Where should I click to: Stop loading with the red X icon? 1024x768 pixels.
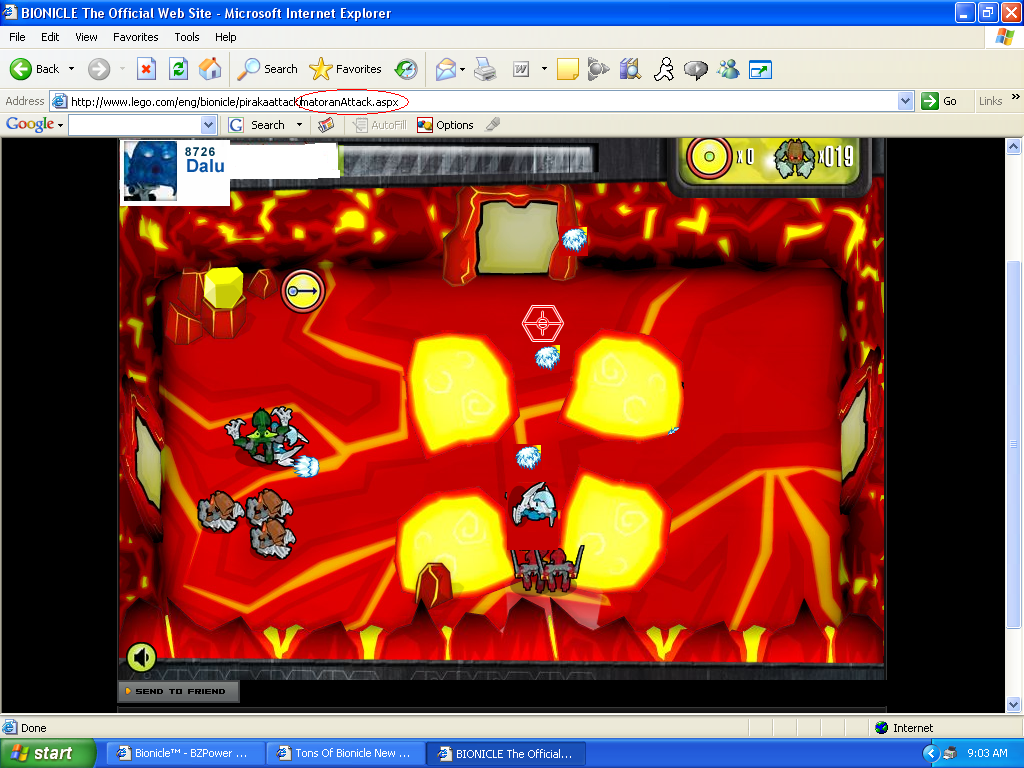pyautogui.click(x=148, y=69)
